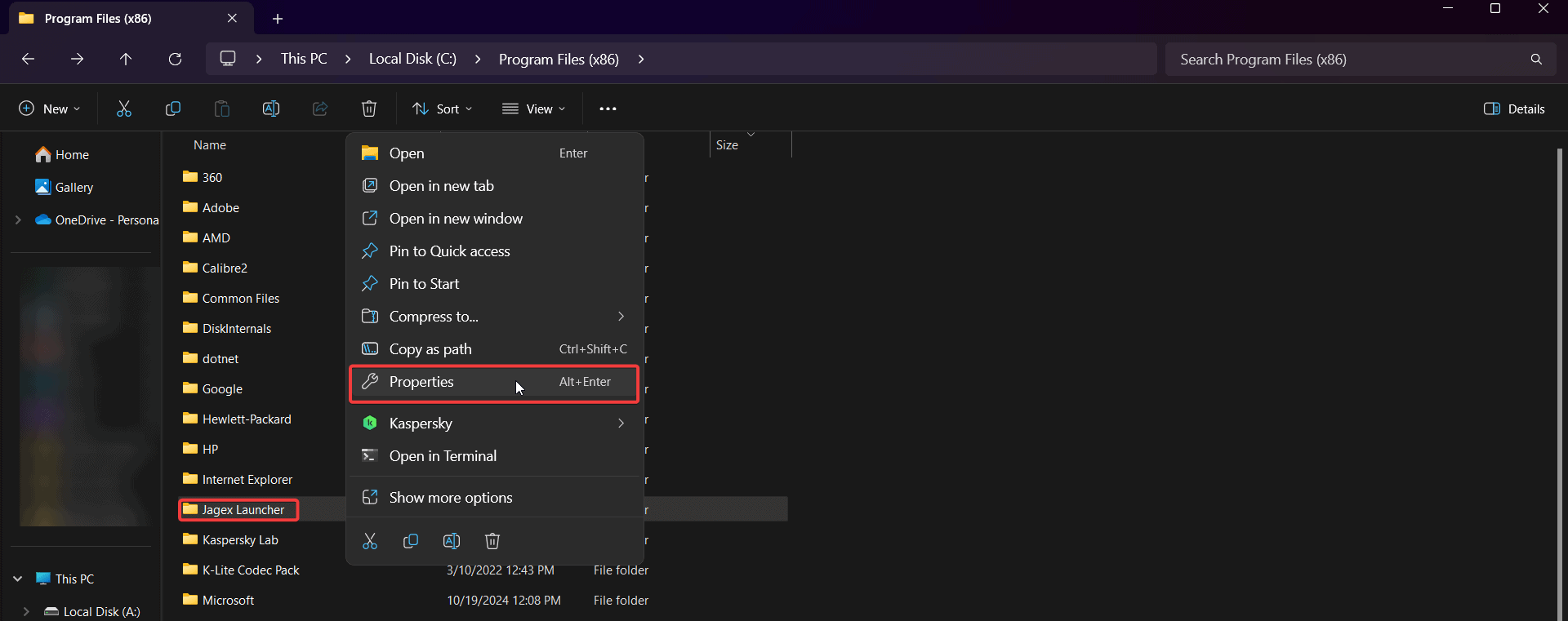Click the Refresh icon in navigation bar
The width and height of the screenshot is (1568, 621).
(x=175, y=59)
